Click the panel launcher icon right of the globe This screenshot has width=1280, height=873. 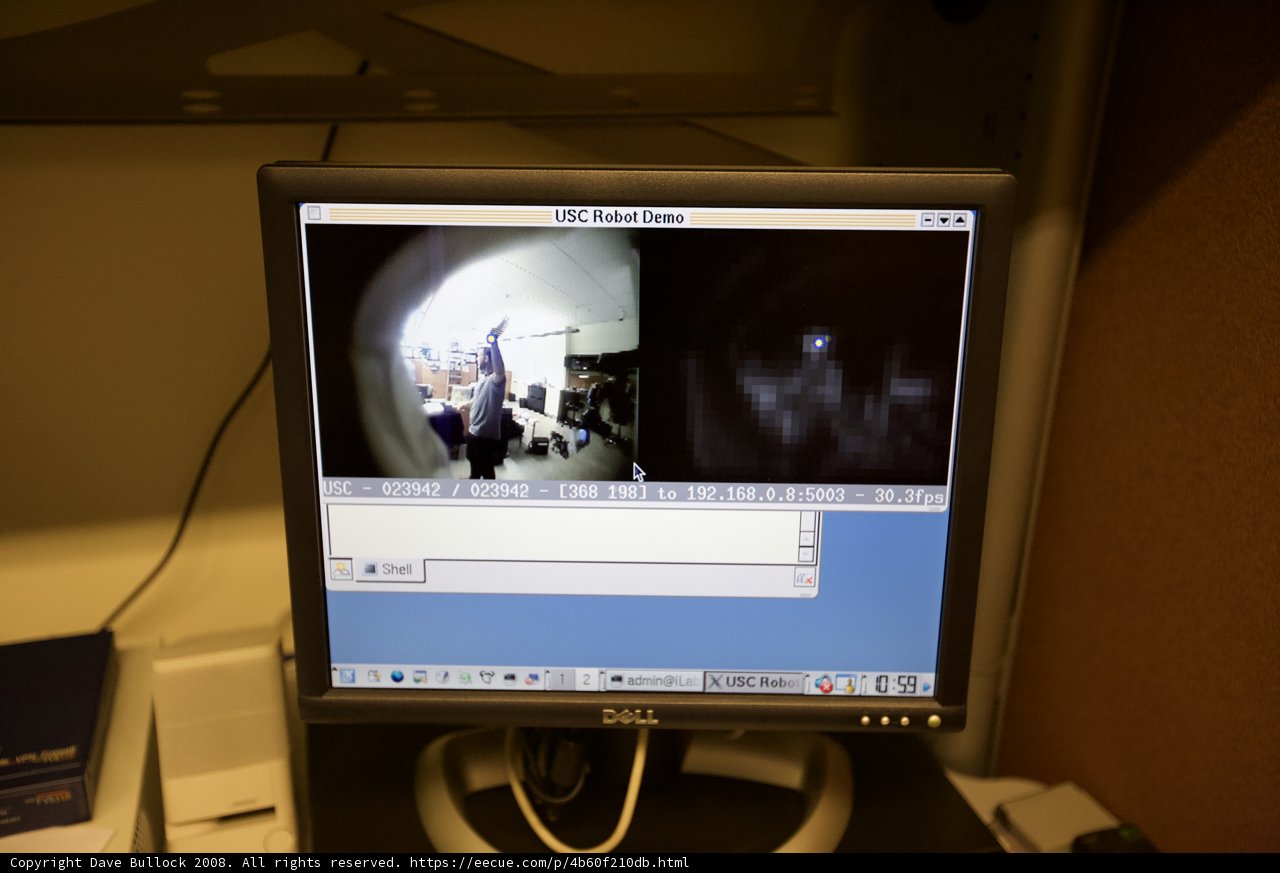(420, 677)
